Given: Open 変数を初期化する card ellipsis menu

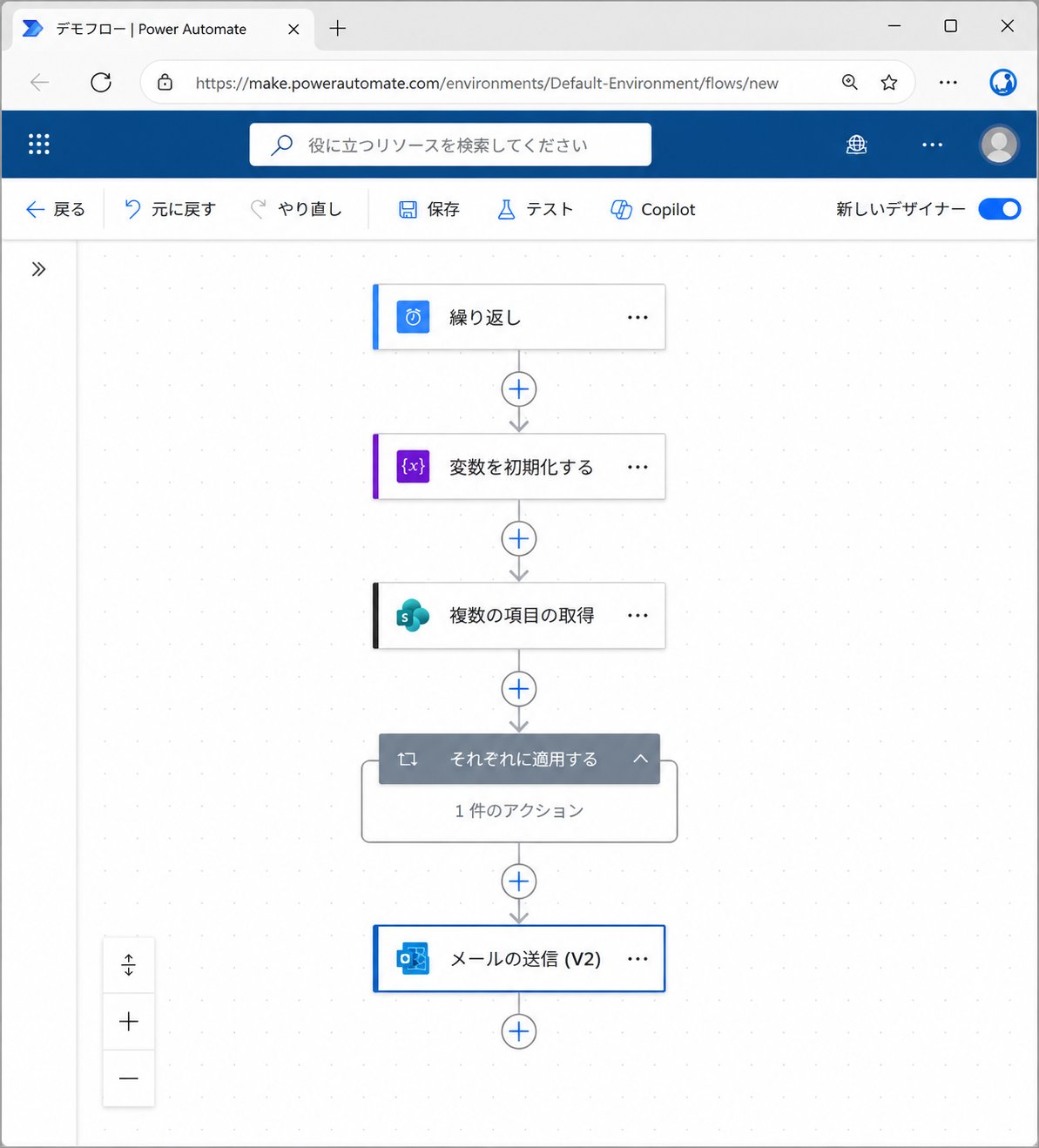Looking at the screenshot, I should 638,467.
